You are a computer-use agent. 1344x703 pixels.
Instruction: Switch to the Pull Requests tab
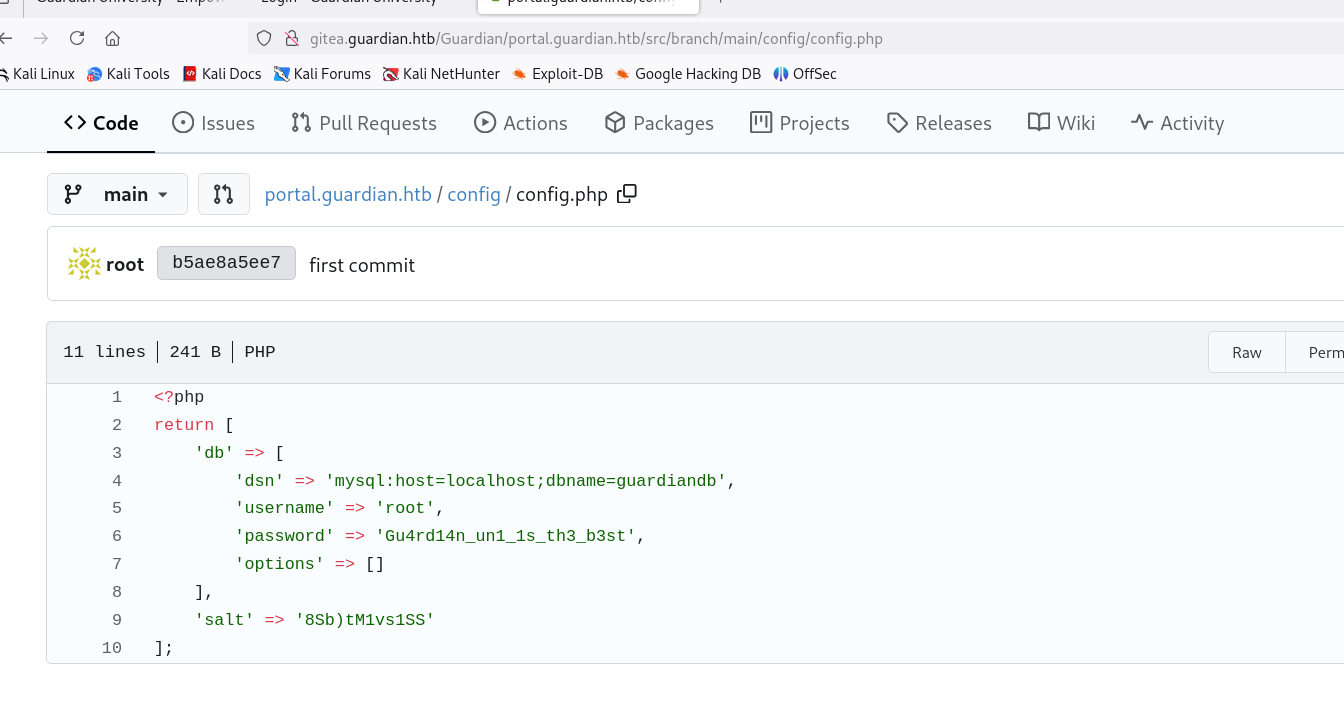click(364, 123)
